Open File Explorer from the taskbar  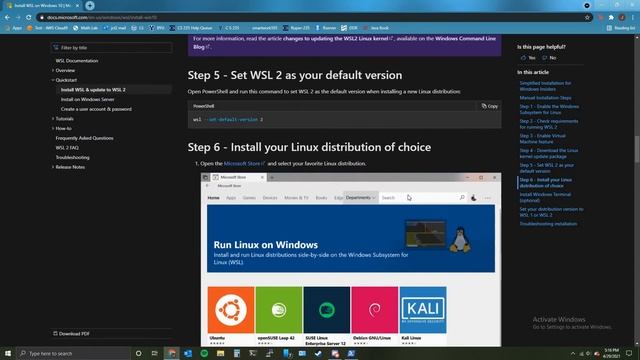[220, 353]
